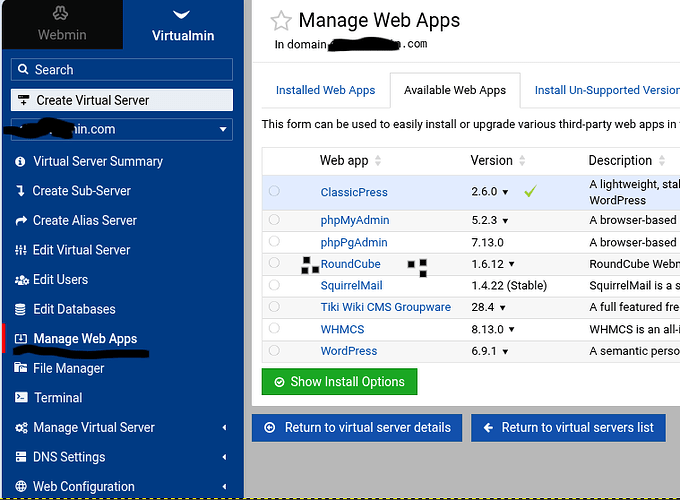
Task: Switch to the Installed Web Apps tab
Action: point(325,90)
